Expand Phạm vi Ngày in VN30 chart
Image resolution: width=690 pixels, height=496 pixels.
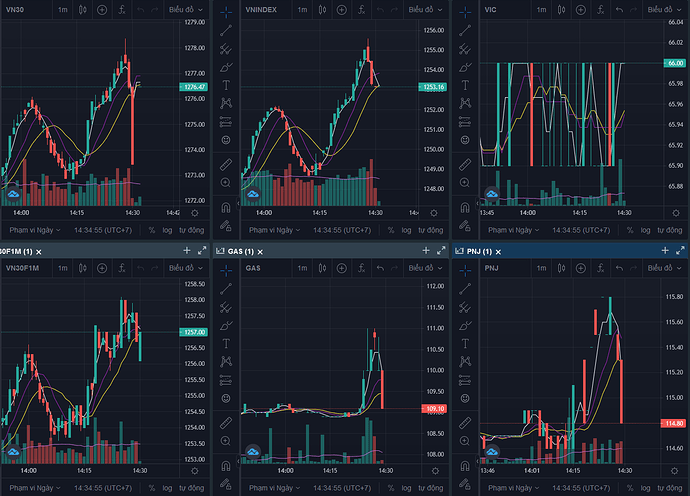35,230
